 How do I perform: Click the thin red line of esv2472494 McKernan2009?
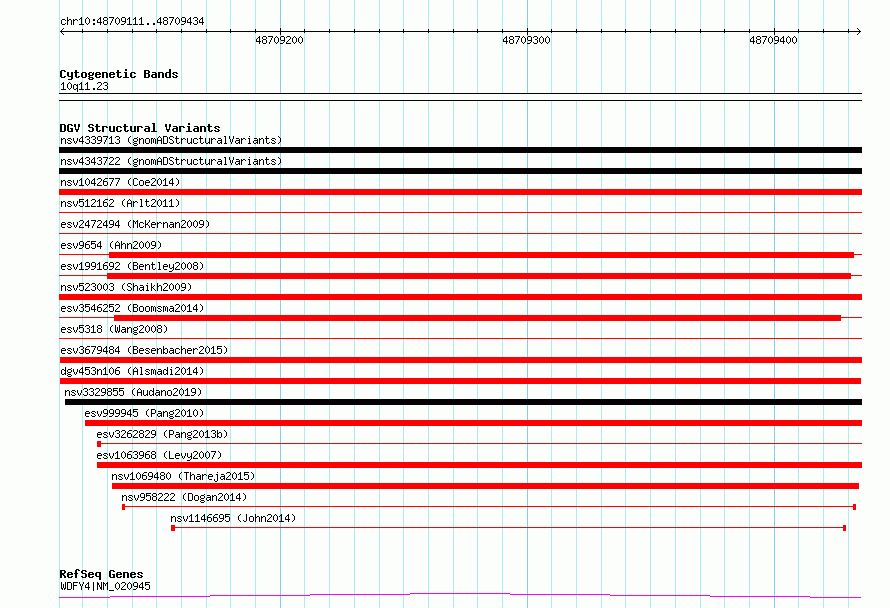pos(460,233)
